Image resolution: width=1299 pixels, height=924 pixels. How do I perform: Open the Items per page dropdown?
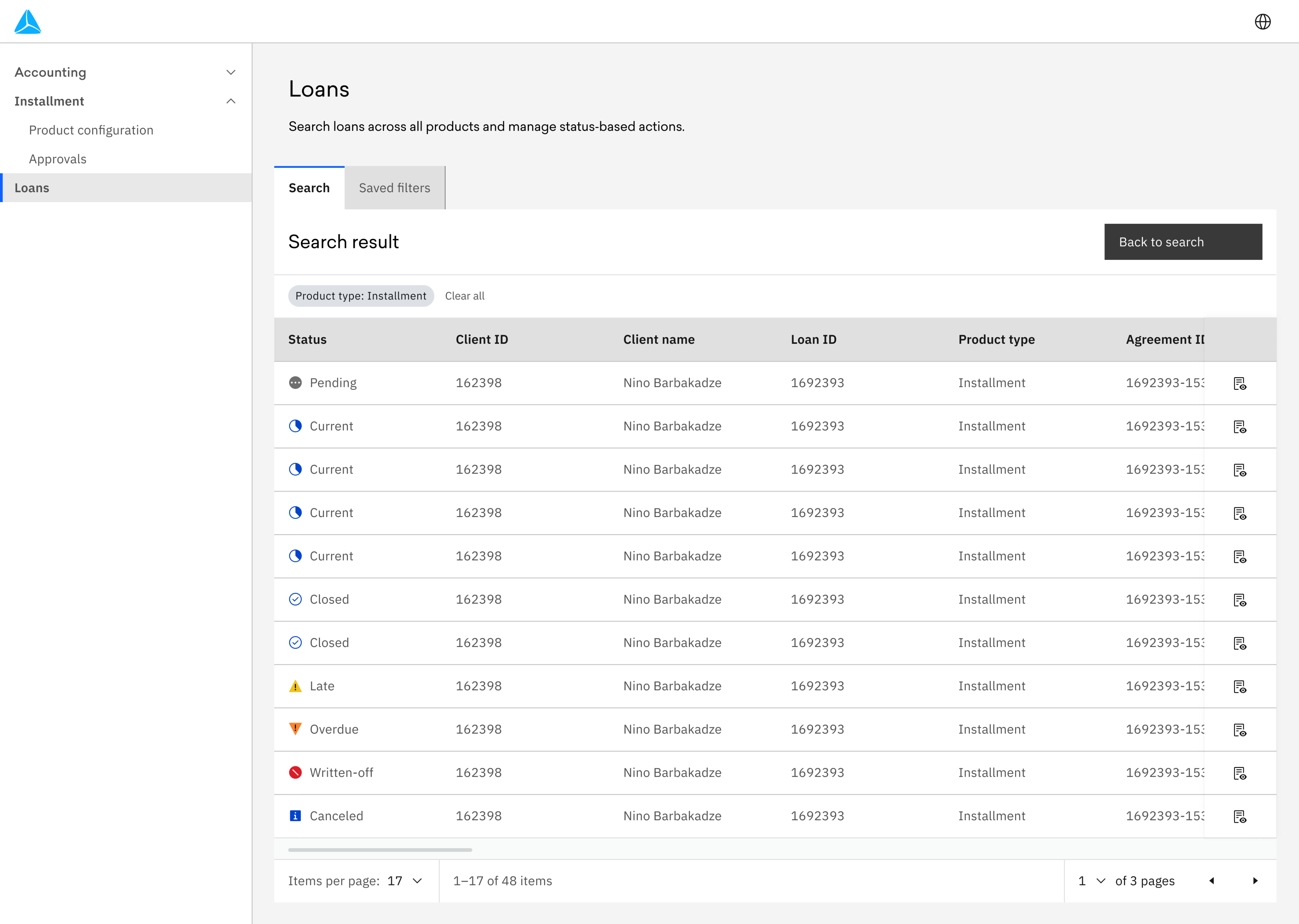click(x=404, y=881)
